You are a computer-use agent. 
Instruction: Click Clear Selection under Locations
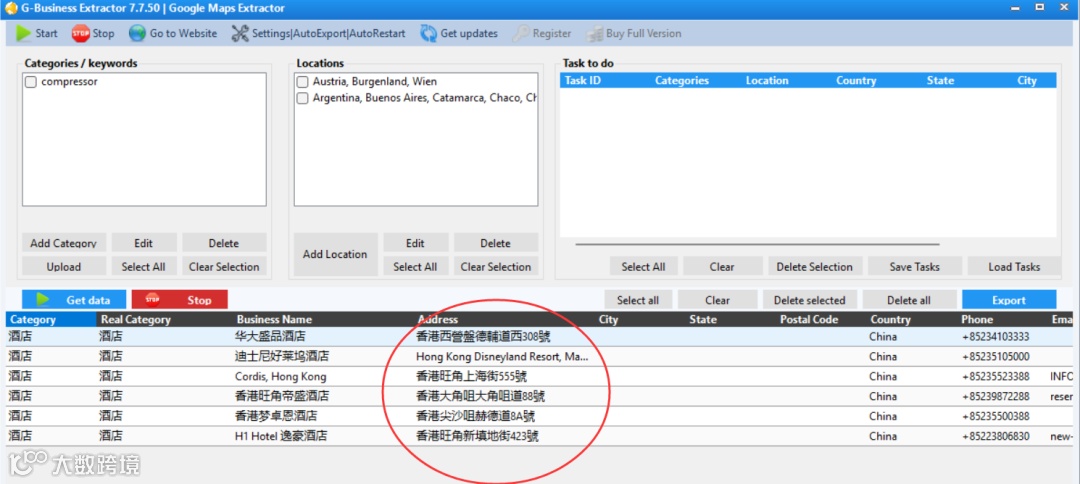pyautogui.click(x=495, y=266)
